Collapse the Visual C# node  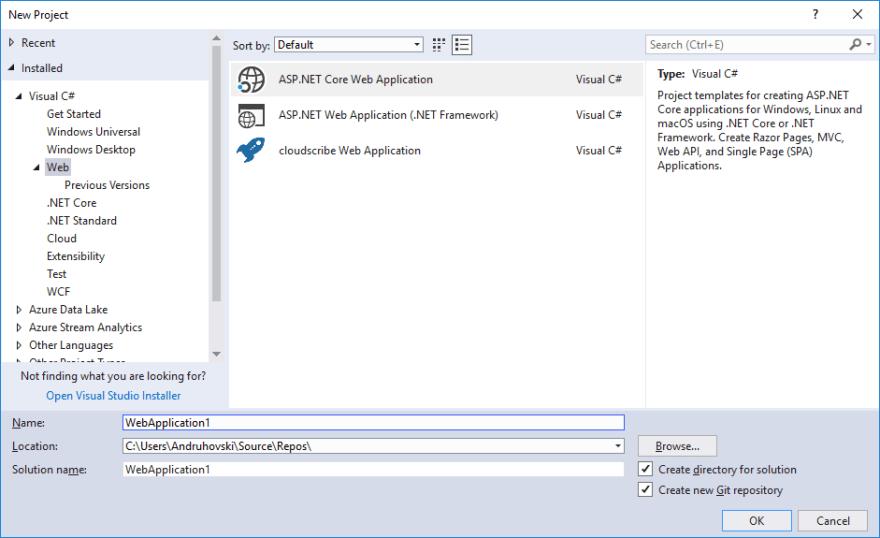point(19,96)
